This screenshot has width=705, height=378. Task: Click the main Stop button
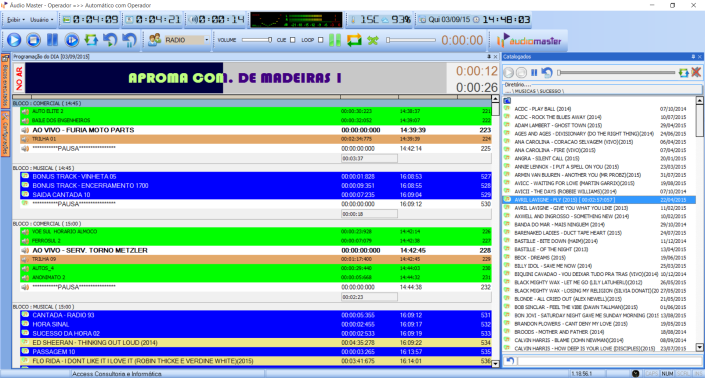(x=33, y=40)
